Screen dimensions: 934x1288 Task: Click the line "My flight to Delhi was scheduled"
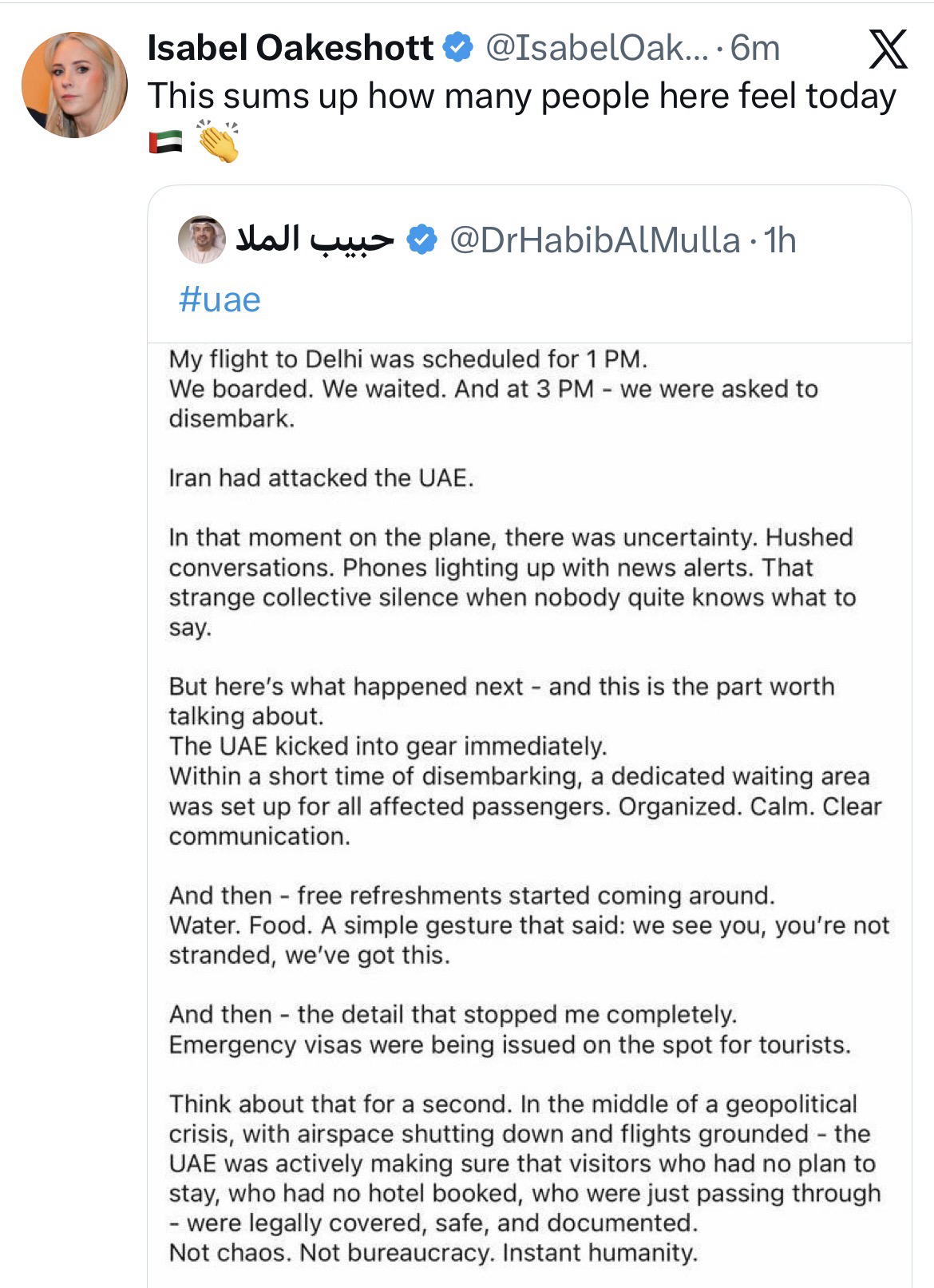pyautogui.click(x=407, y=359)
